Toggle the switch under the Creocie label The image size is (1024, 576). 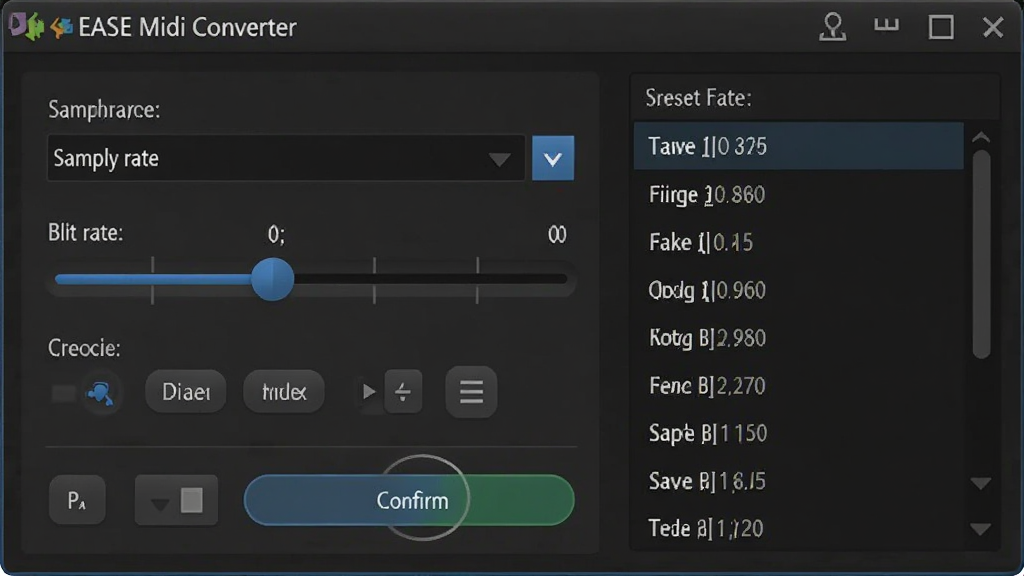[x=86, y=392]
